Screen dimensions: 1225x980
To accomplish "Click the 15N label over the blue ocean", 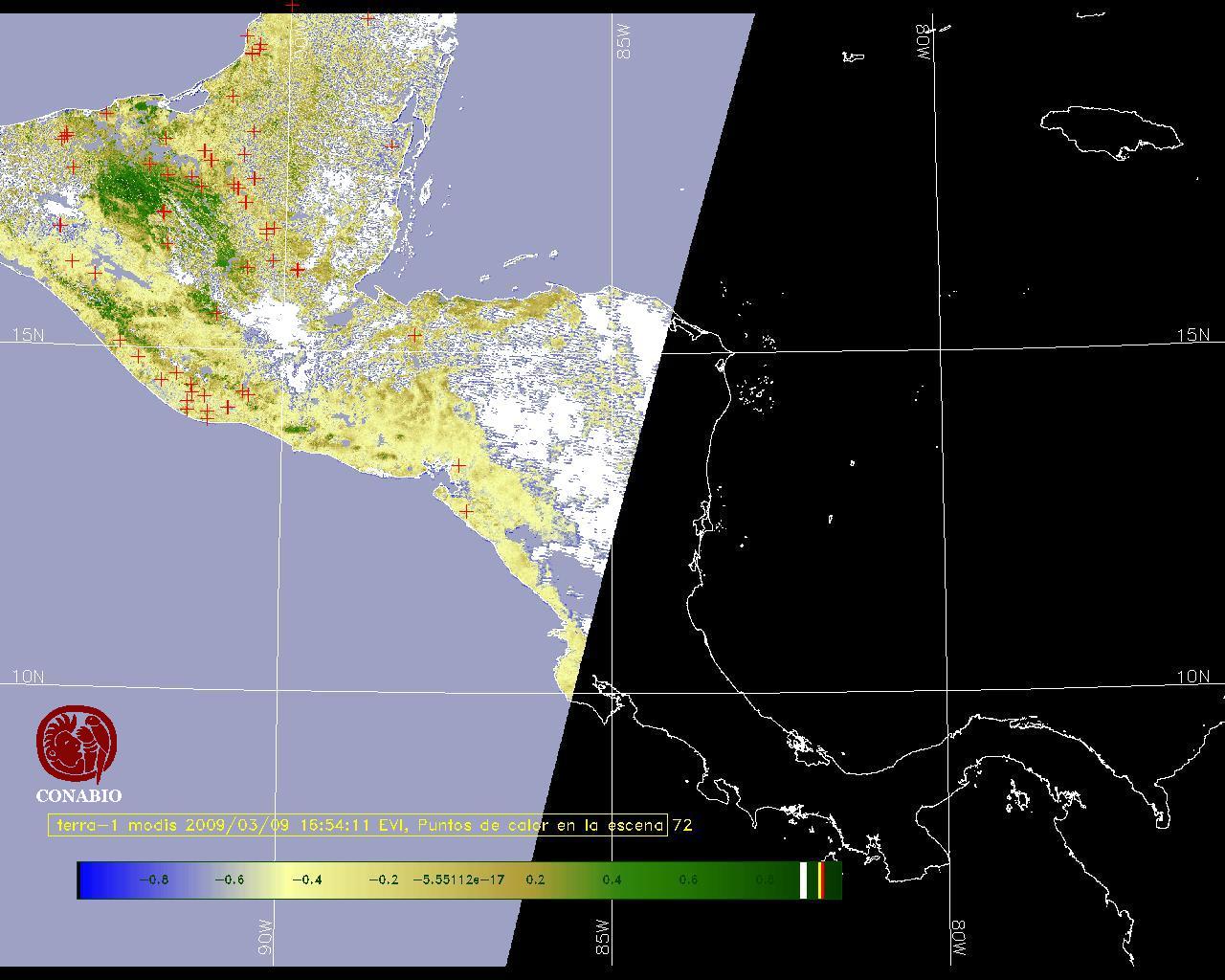I will (28, 335).
